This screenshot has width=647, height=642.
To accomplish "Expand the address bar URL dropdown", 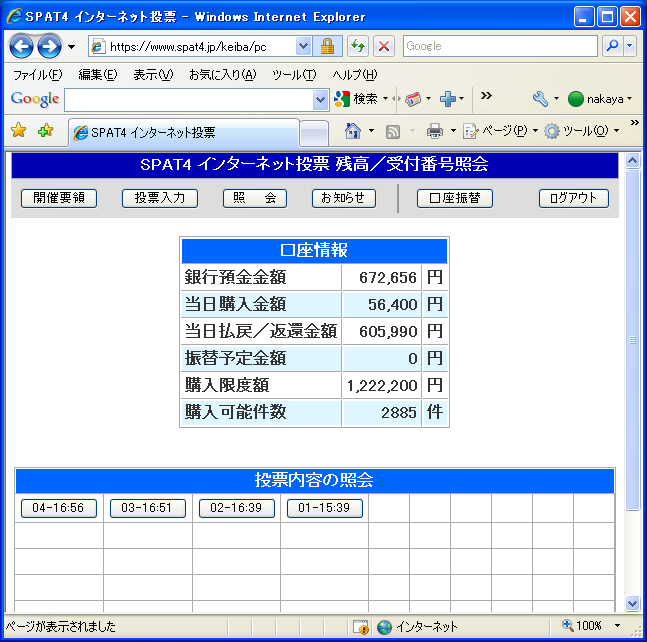I will pos(303,46).
